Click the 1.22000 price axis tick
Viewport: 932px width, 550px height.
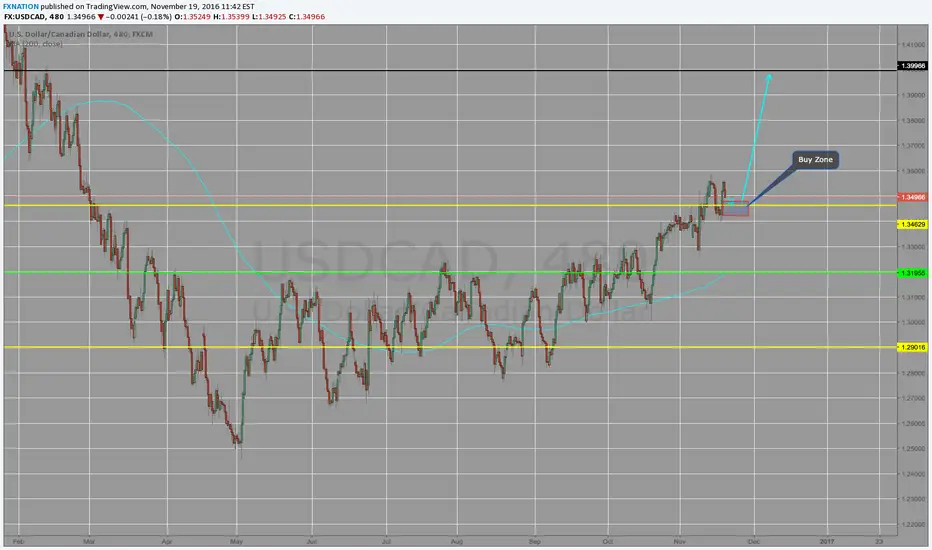coord(913,524)
